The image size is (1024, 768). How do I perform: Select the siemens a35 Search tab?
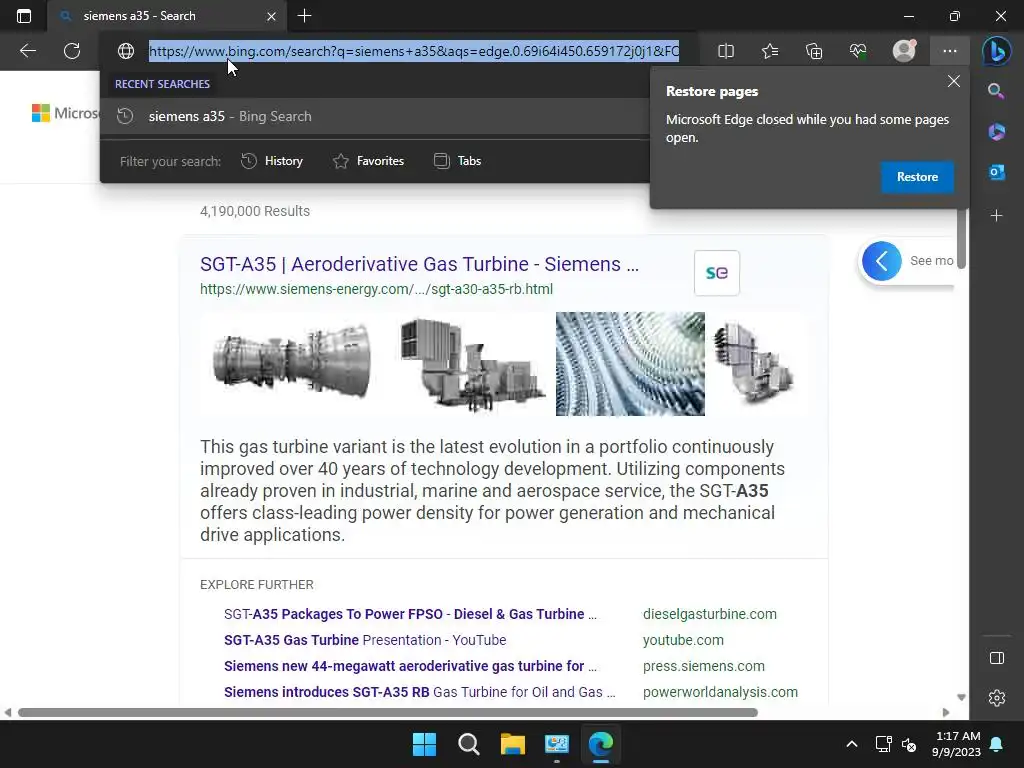pos(166,16)
